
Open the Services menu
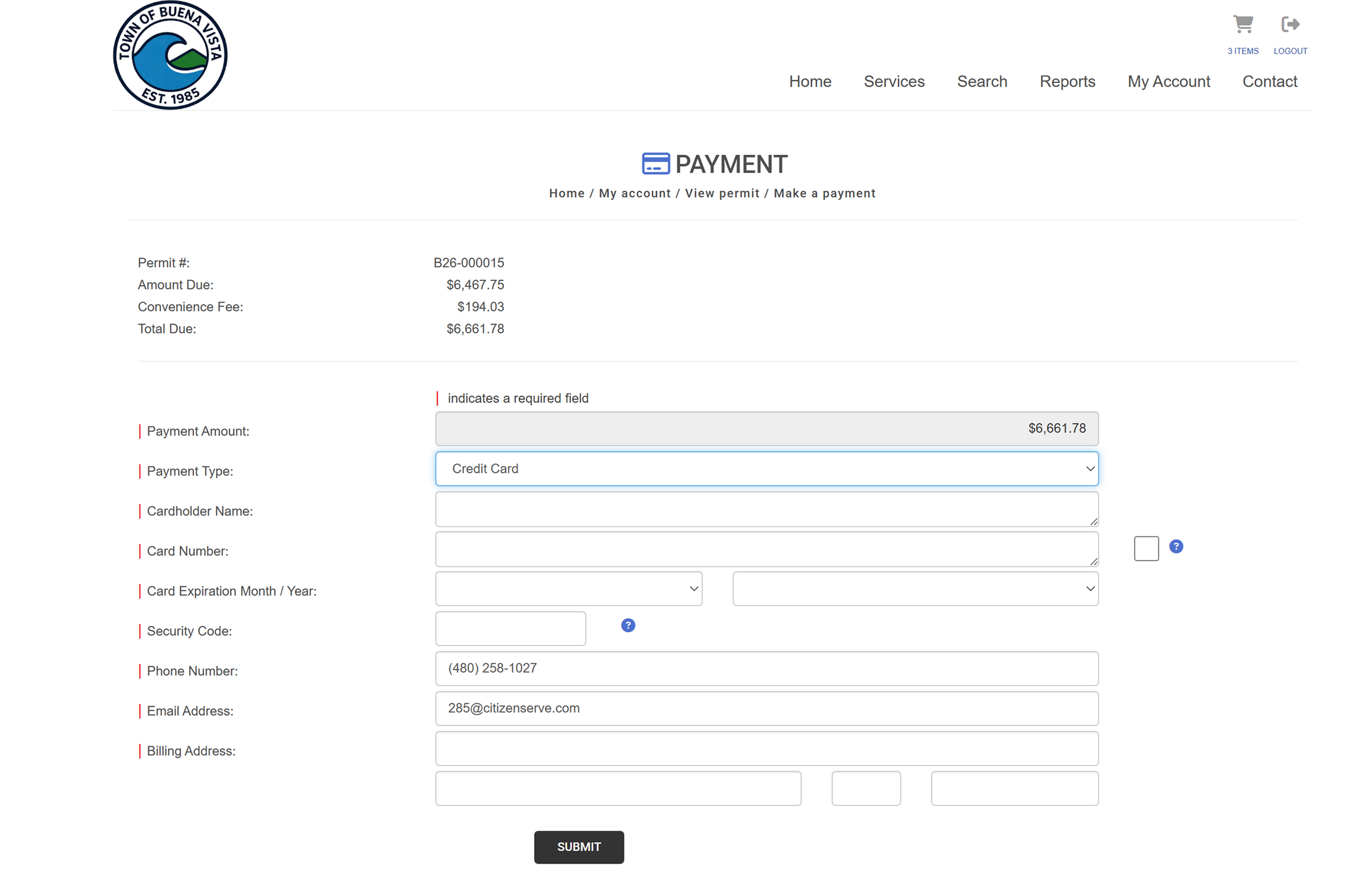[894, 81]
